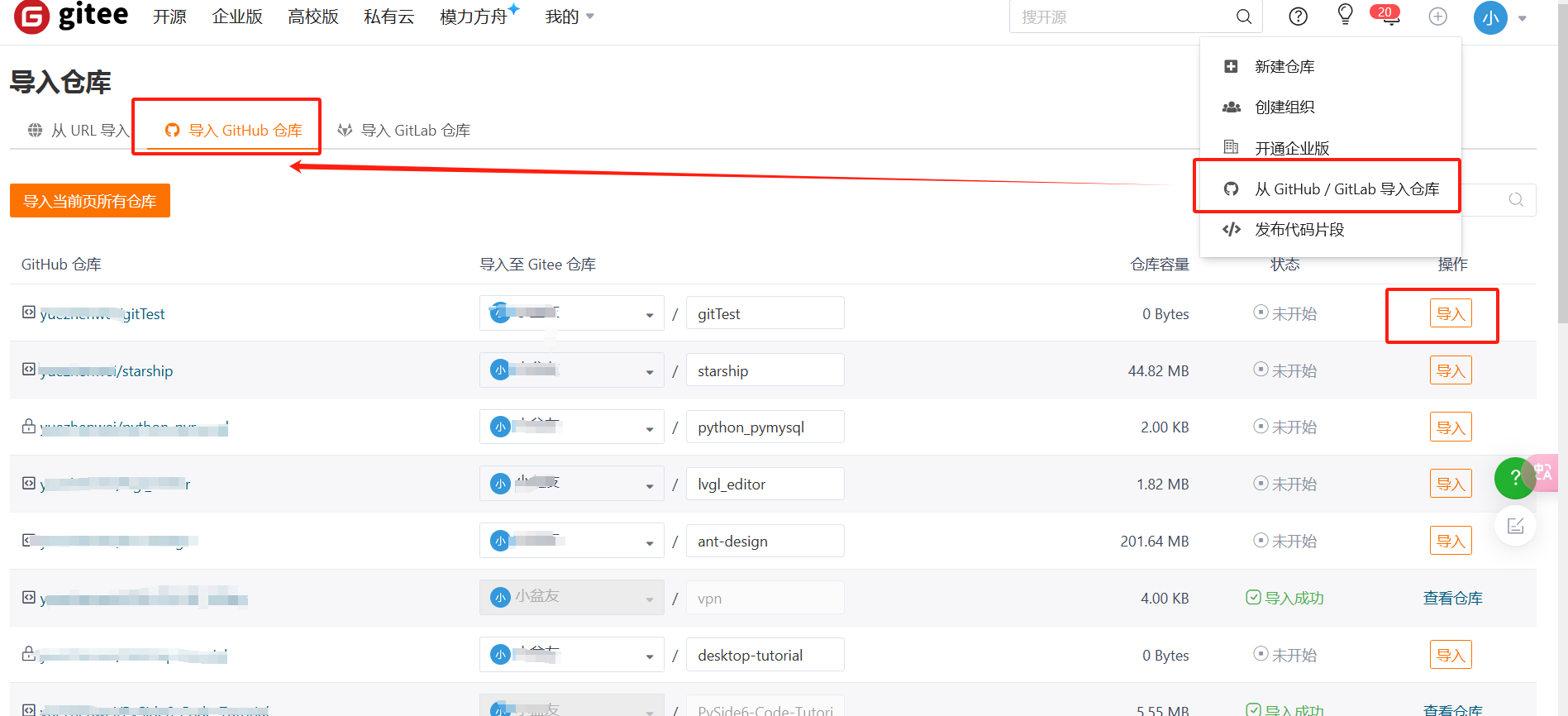This screenshot has width=1568, height=716.
Task: Click the Gitee logo
Action: pyautogui.click(x=71, y=16)
